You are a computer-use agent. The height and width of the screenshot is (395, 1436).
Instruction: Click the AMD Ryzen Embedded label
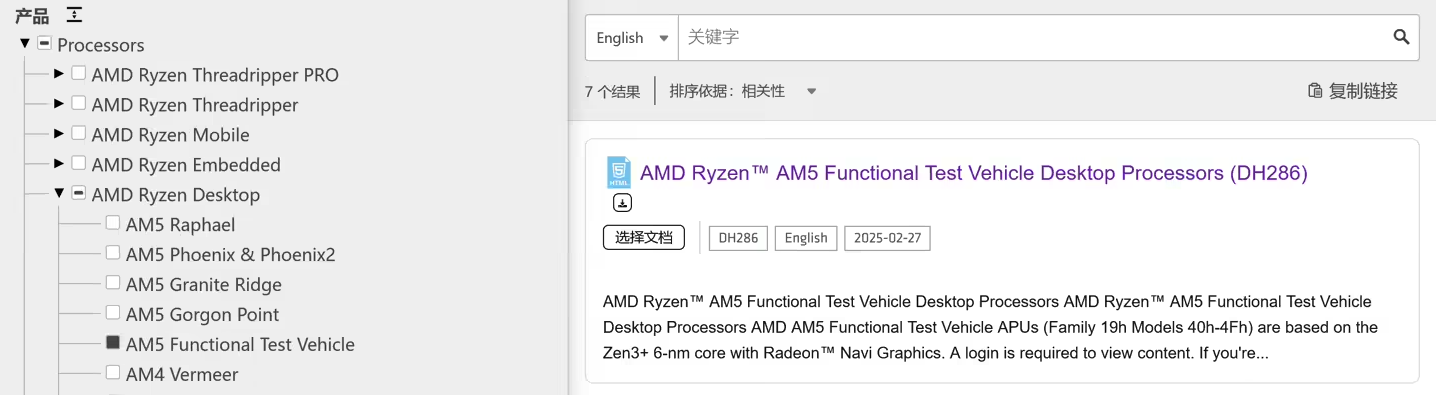click(186, 165)
